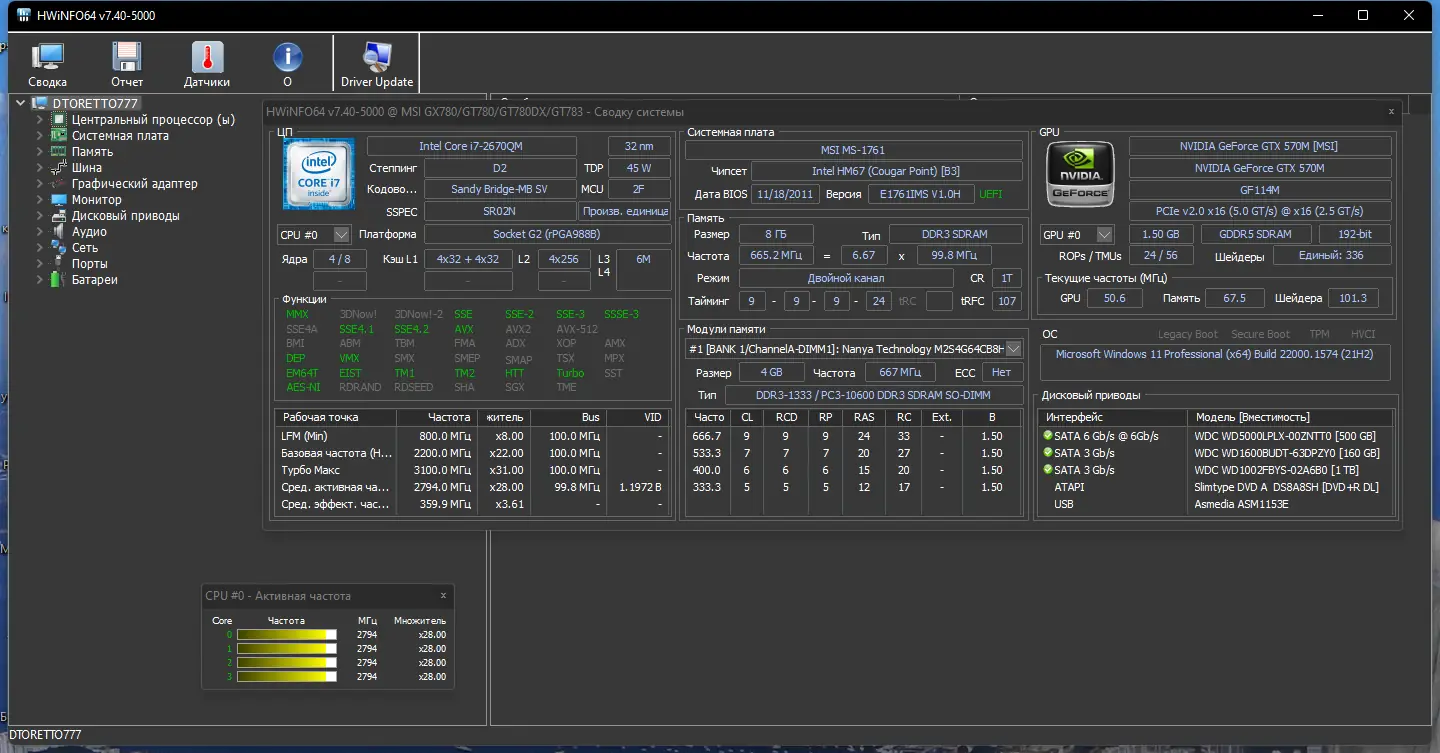1440x753 pixels.
Task: Close the CPU #0 Активная частота window
Action: click(x=443, y=595)
